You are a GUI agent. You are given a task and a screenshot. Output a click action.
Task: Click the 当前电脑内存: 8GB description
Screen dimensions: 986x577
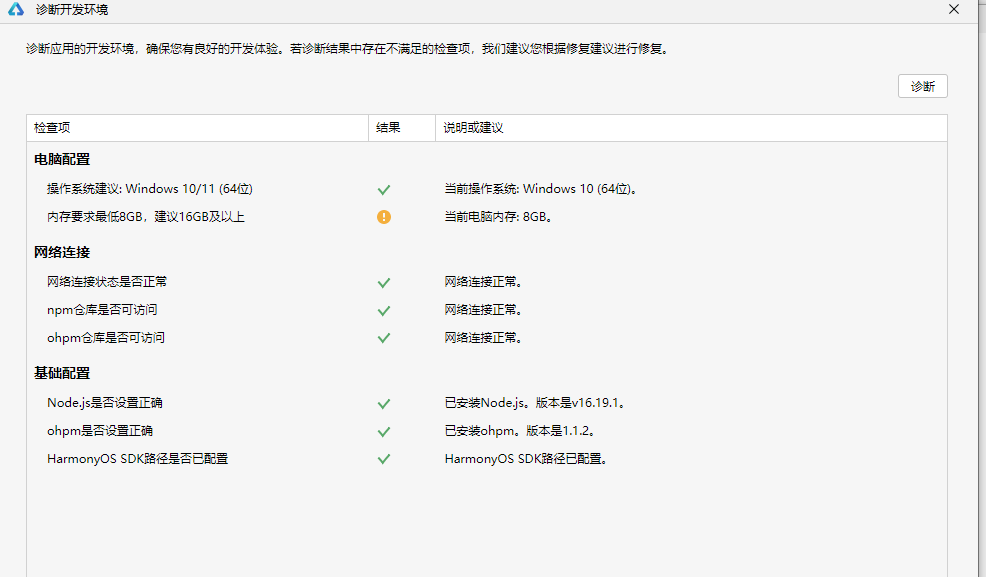(498, 217)
